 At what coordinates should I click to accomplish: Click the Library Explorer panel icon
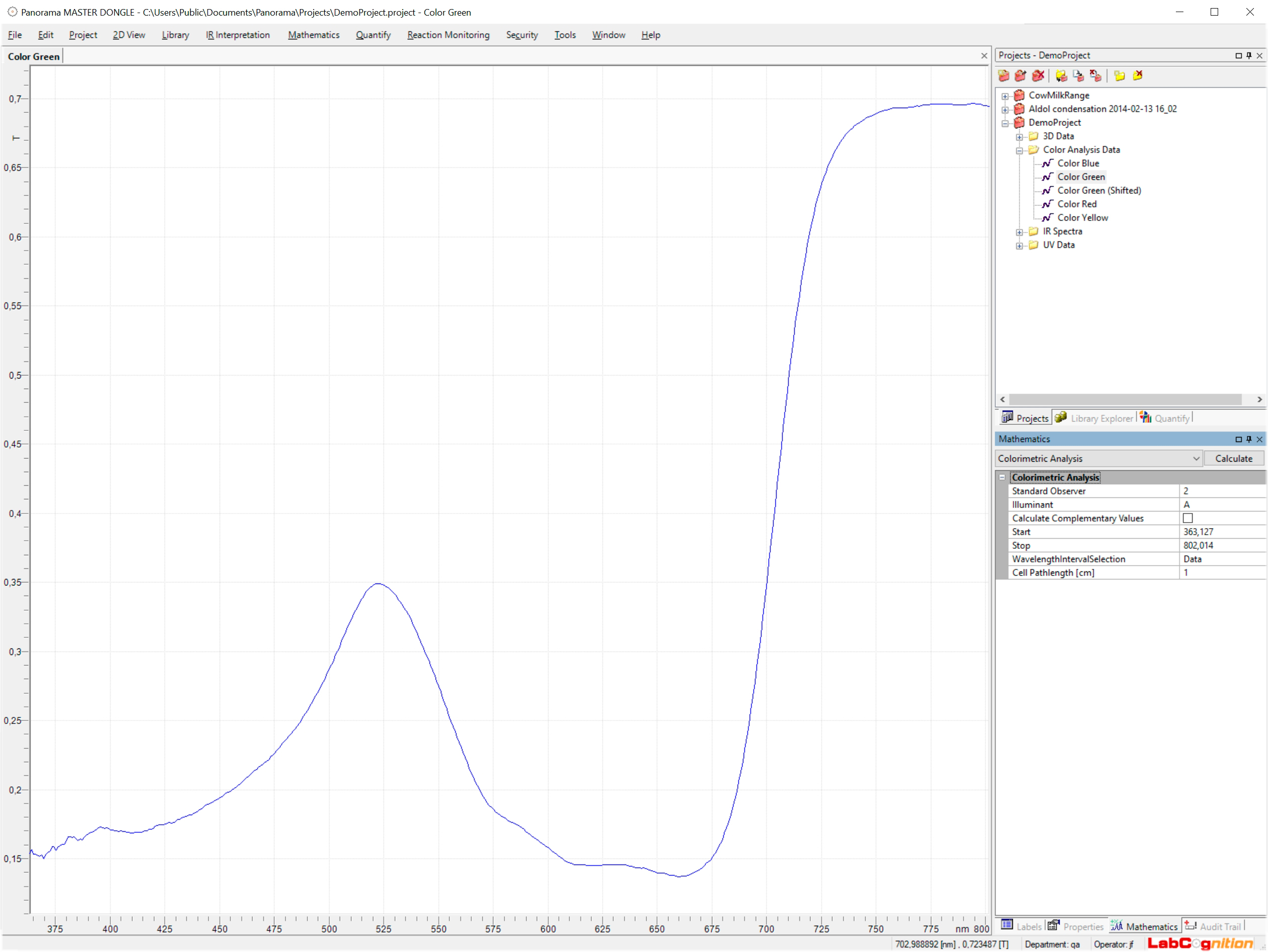click(x=1060, y=418)
